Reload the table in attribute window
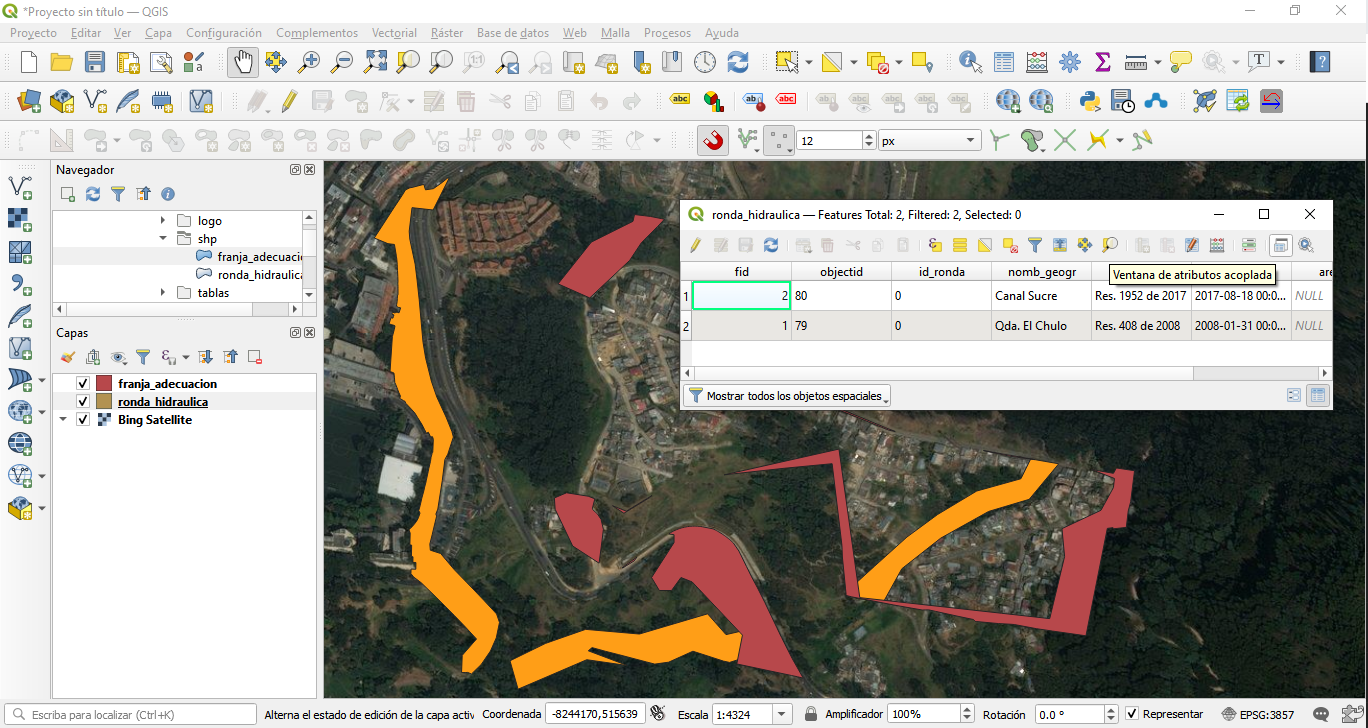The image size is (1368, 728). pyautogui.click(x=770, y=244)
